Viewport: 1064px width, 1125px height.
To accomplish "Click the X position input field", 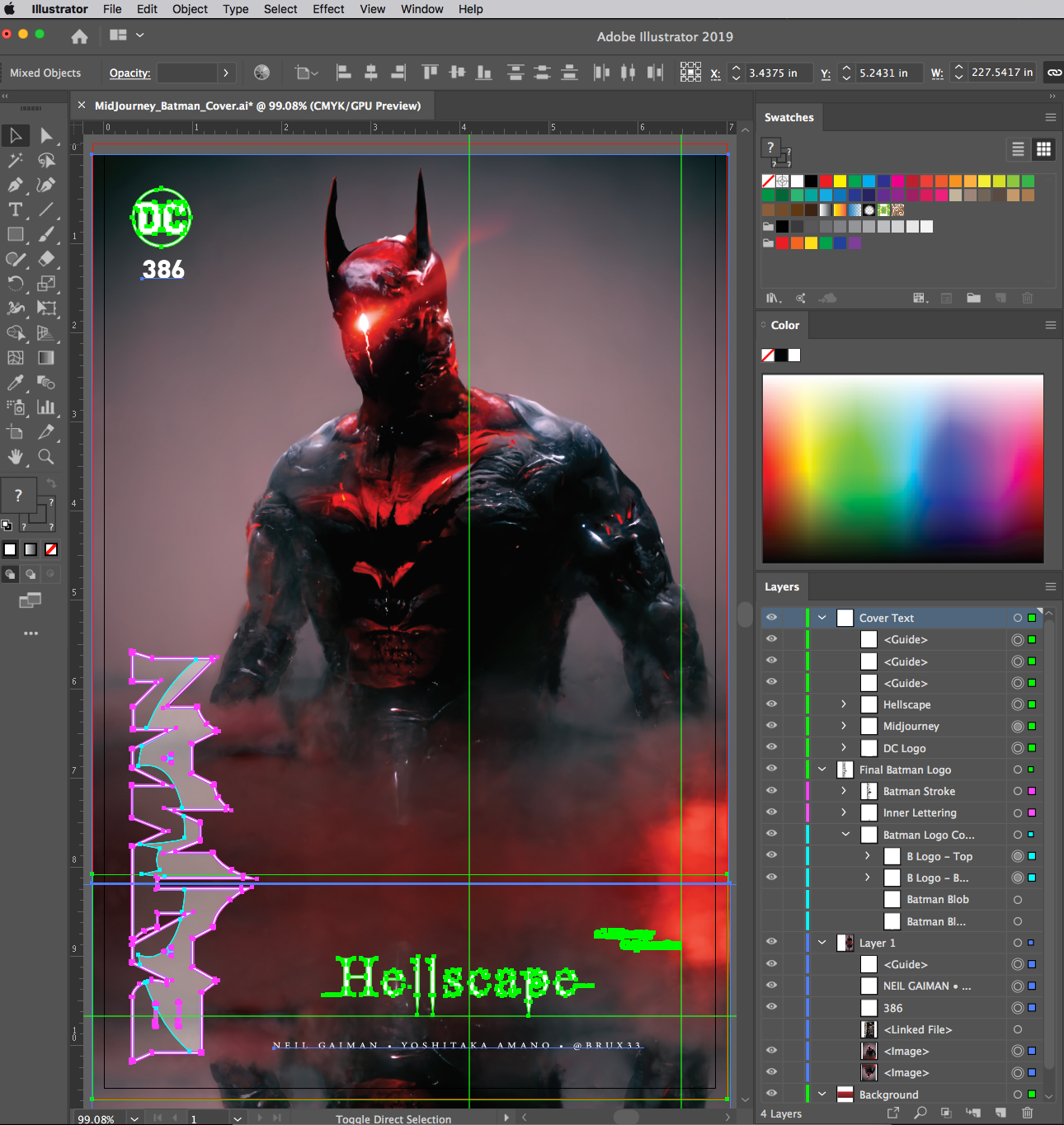I will [778, 73].
